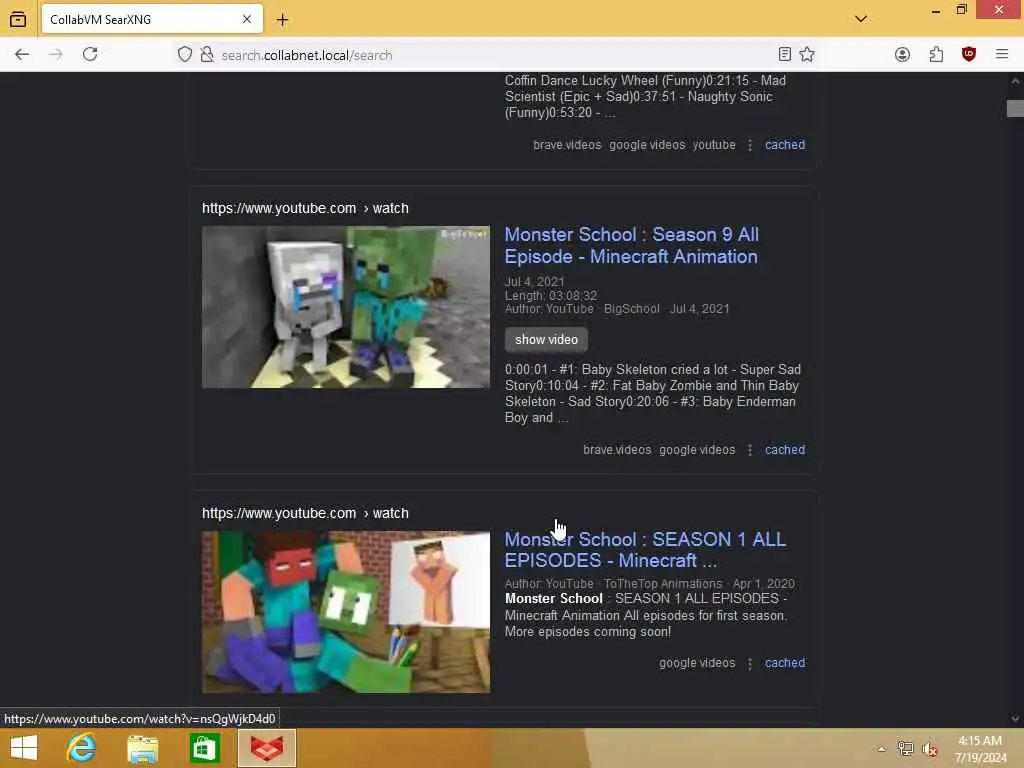
Task: Open File Explorer from the taskbar
Action: [x=142, y=748]
